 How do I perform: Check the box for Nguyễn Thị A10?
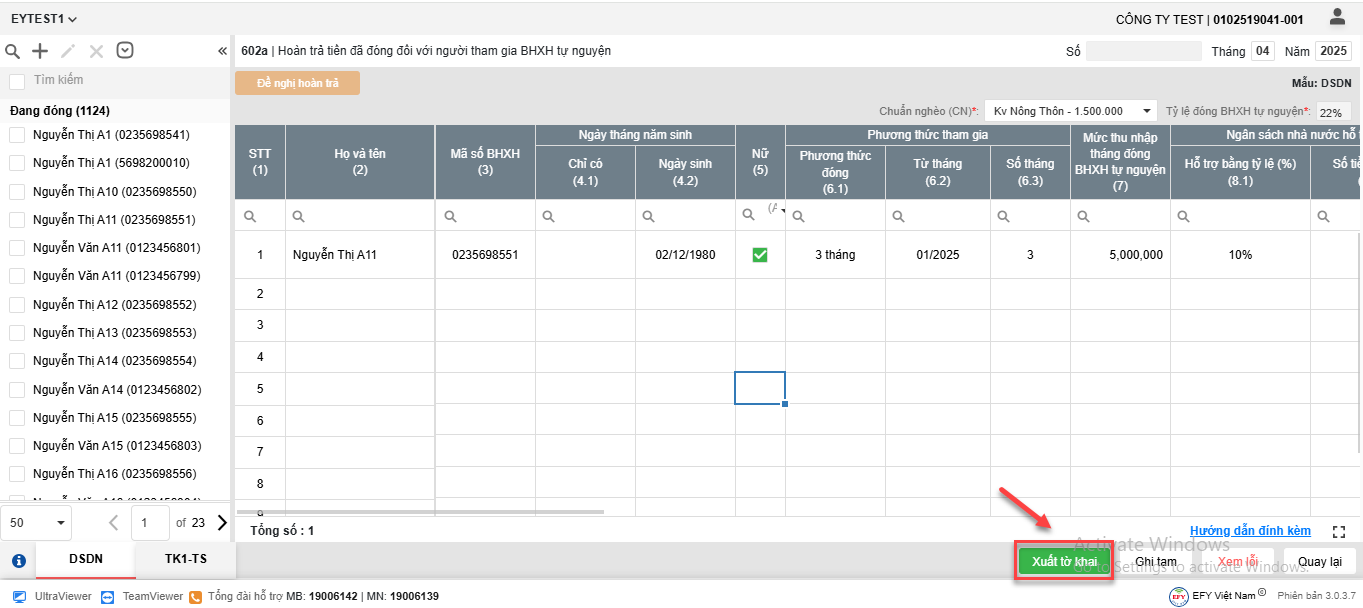(17, 191)
